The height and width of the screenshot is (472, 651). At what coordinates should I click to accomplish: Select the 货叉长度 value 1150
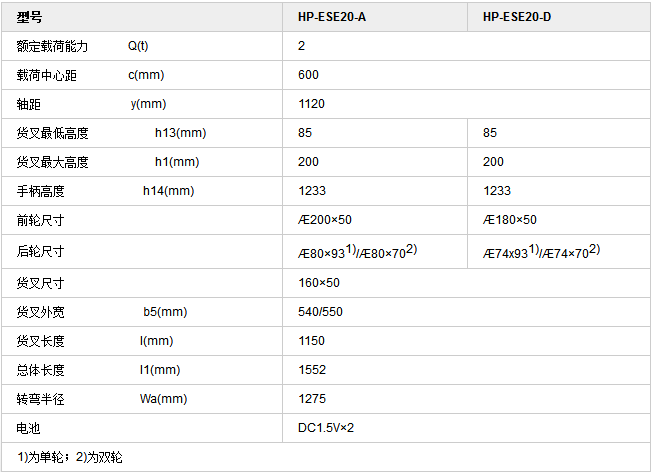[312, 341]
